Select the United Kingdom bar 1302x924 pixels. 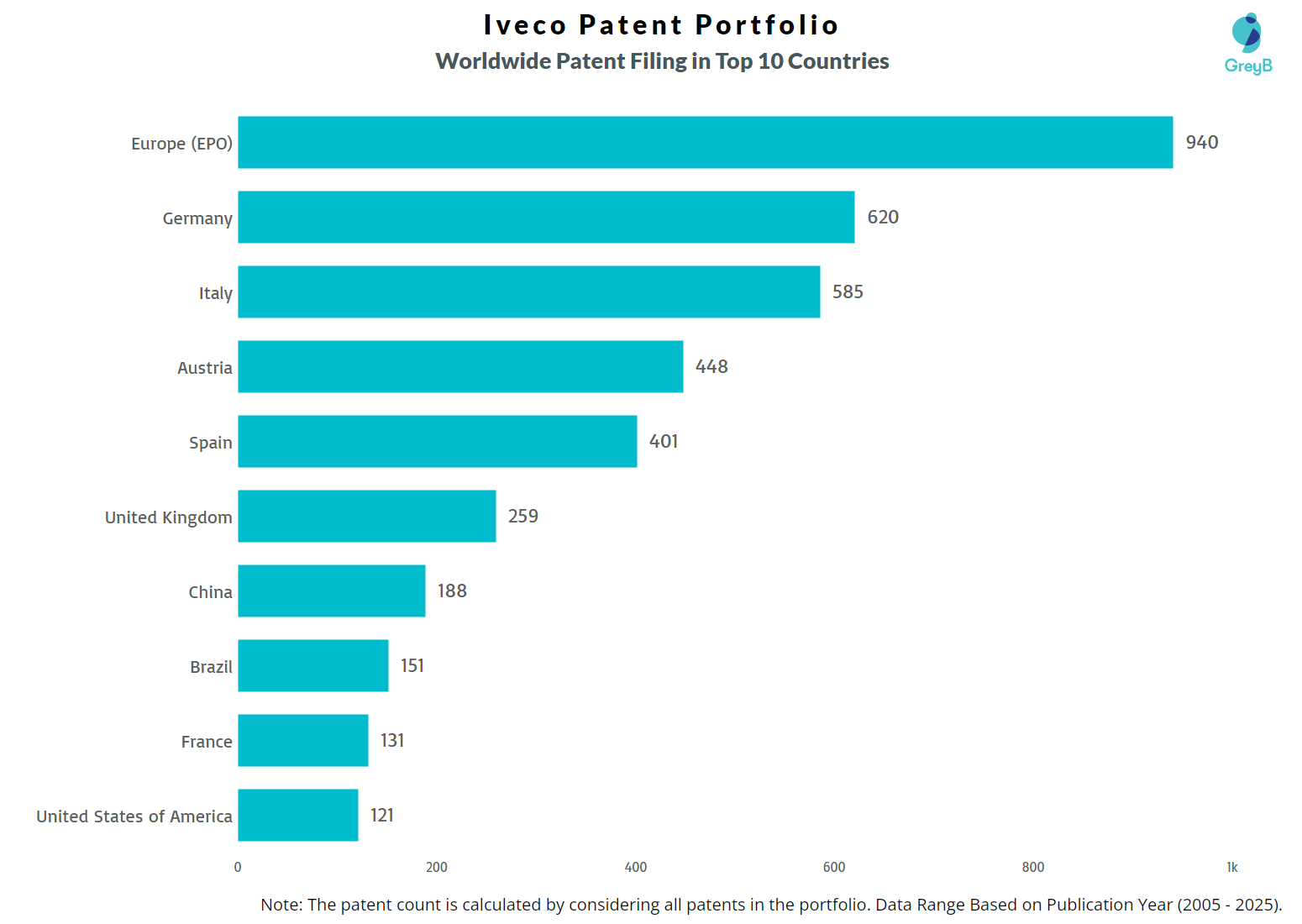[366, 516]
